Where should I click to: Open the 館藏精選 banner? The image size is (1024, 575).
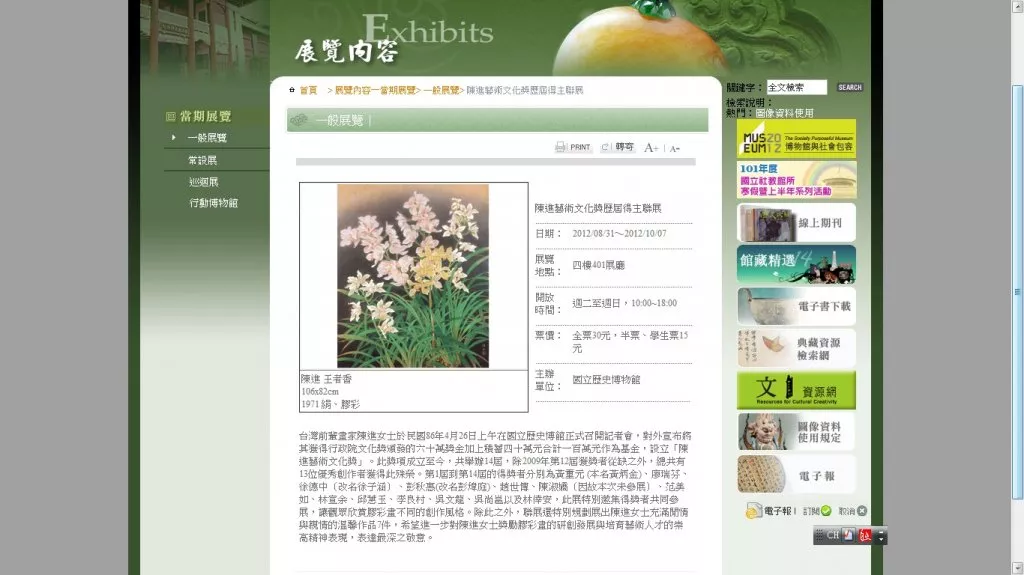click(x=796, y=264)
